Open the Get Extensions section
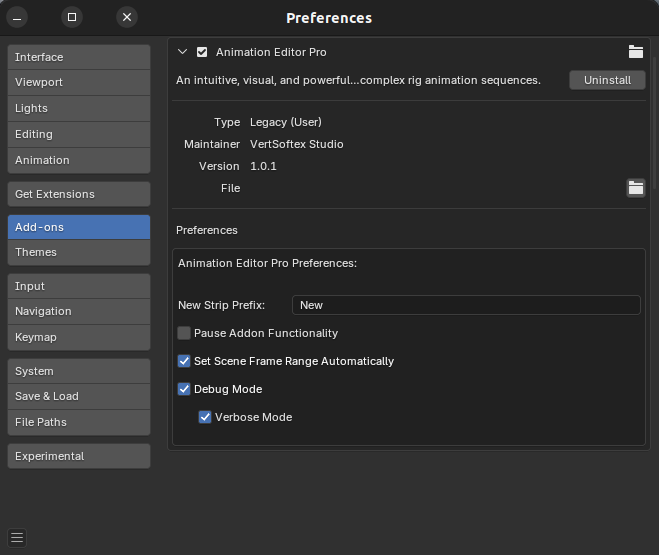Image resolution: width=659 pixels, height=555 pixels. [79, 194]
